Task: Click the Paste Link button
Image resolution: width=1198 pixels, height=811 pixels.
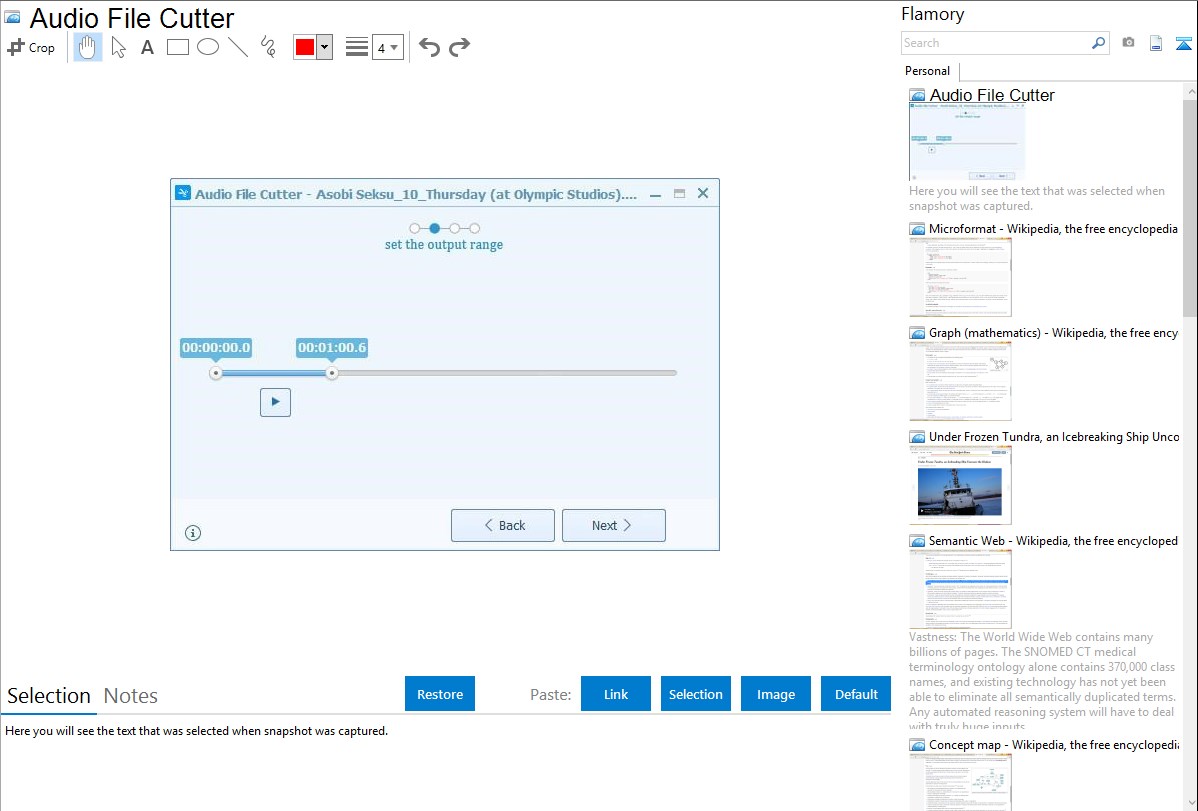Action: click(616, 694)
